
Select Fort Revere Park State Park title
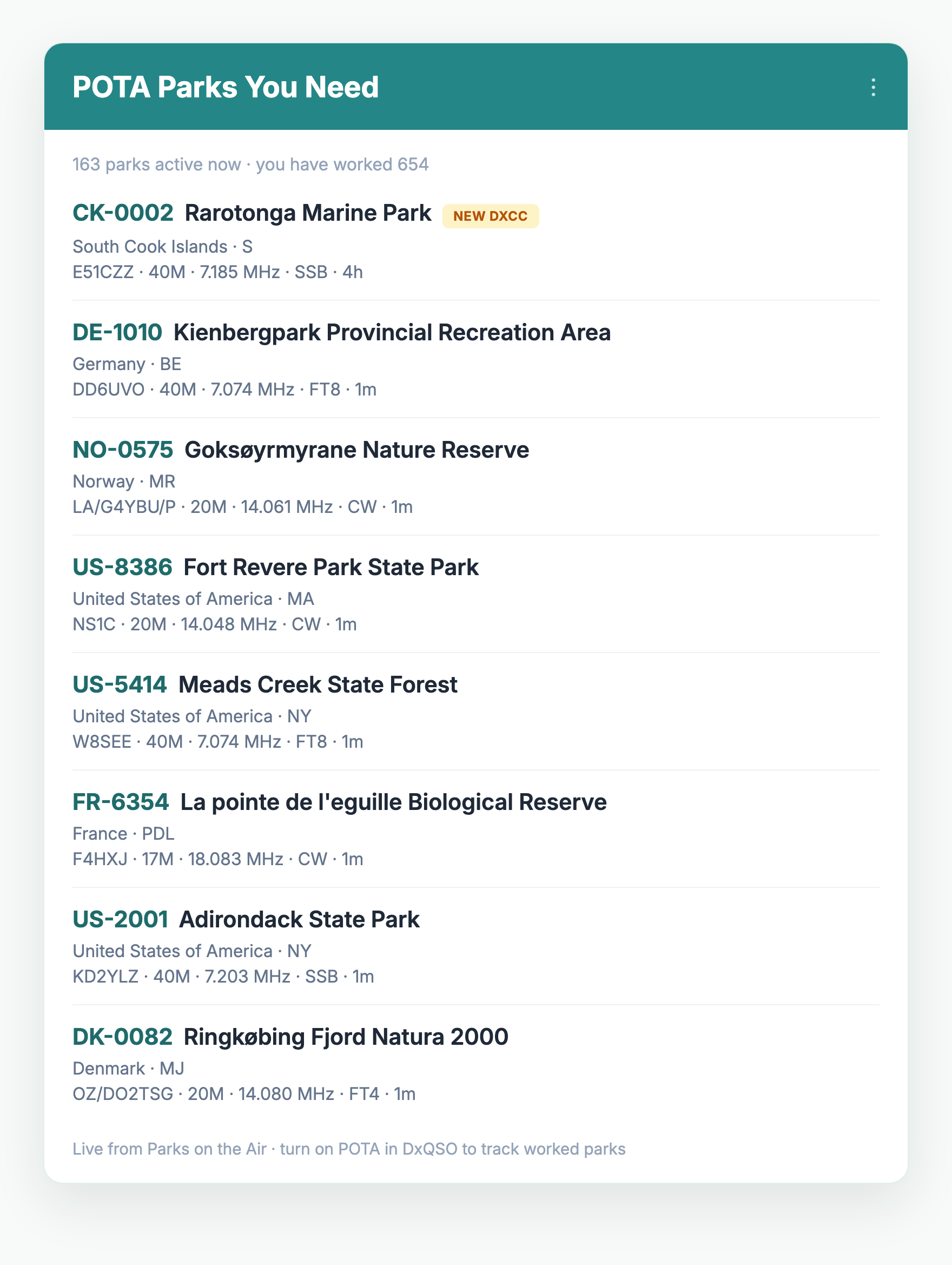coord(331,568)
